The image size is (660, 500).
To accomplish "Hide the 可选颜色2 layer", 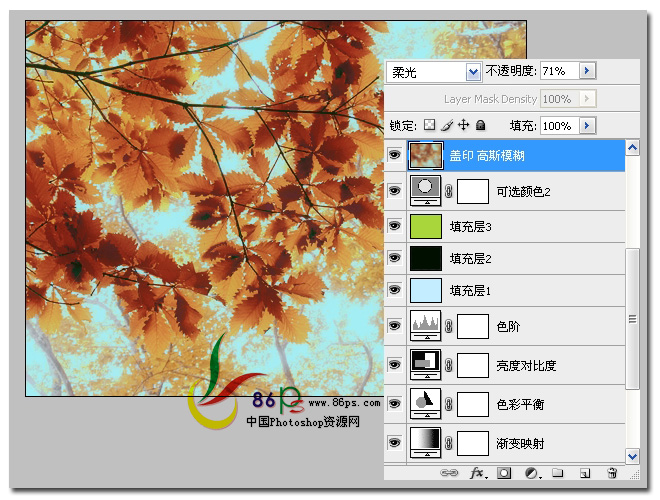I will coord(394,191).
